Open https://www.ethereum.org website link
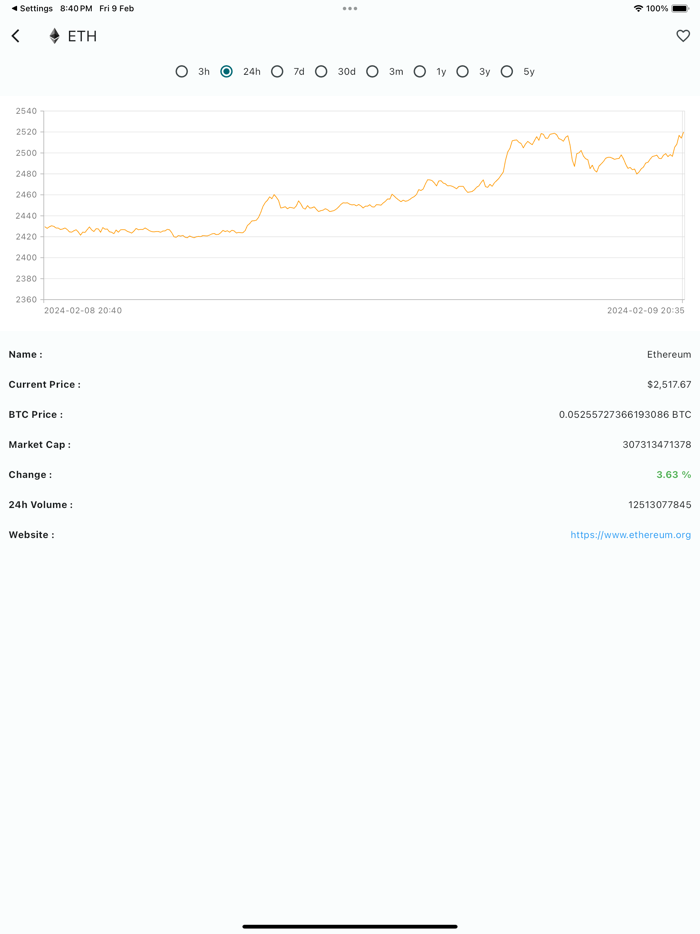The image size is (700, 934). [629, 534]
